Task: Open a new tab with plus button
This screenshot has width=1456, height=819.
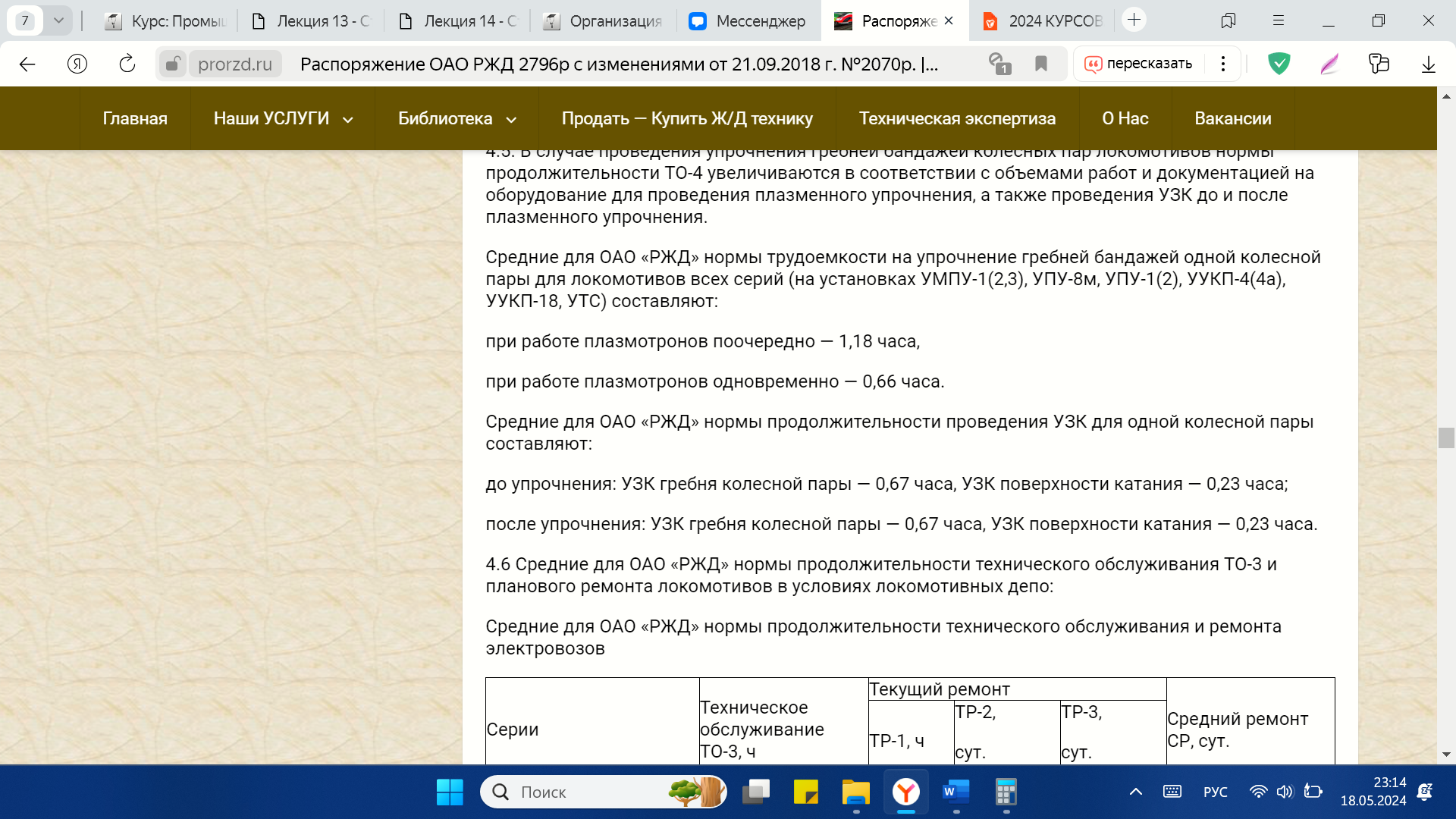Action: coord(1134,20)
